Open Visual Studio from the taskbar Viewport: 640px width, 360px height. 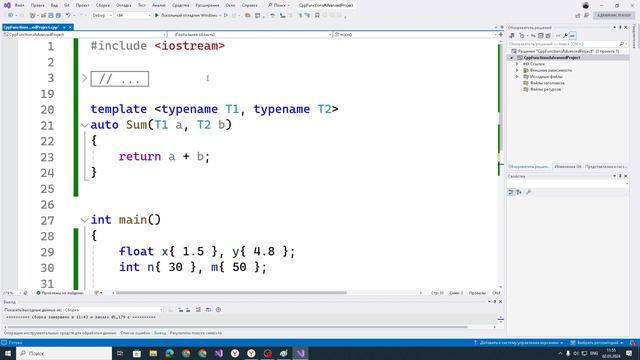(x=300, y=353)
